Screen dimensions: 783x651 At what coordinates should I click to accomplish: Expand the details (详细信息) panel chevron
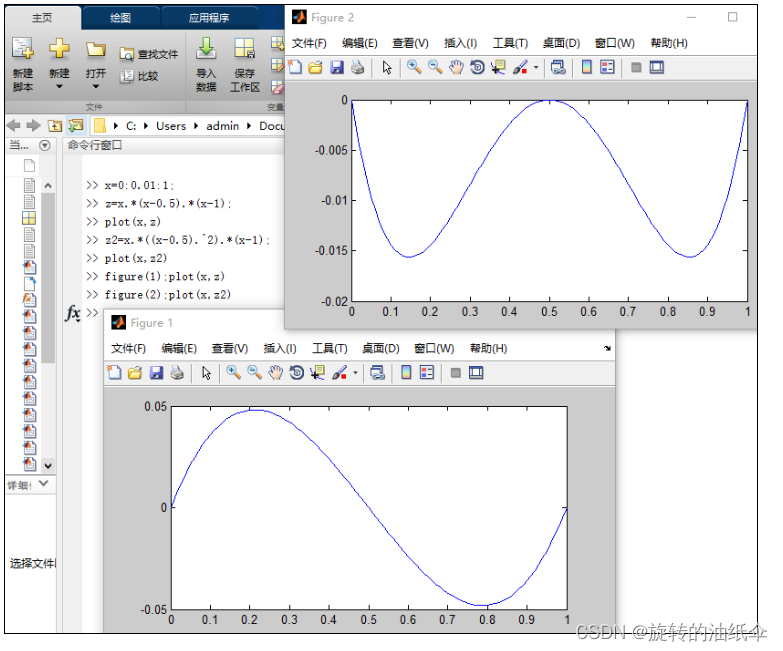(44, 483)
